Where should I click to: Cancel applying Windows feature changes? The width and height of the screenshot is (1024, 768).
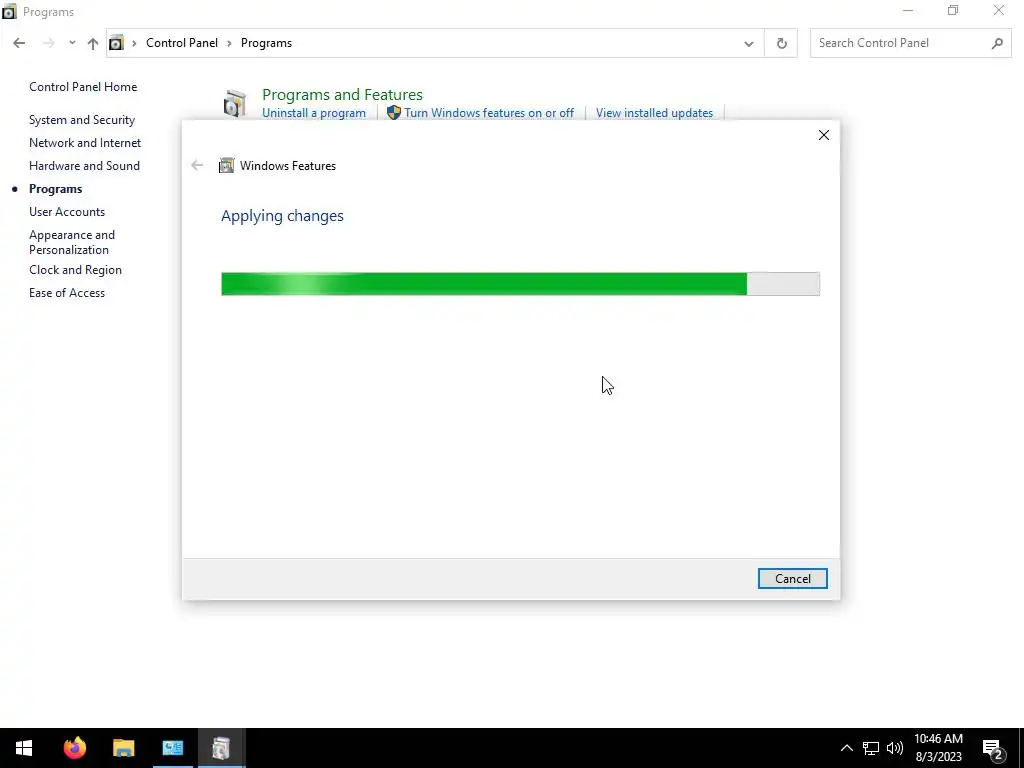792,579
